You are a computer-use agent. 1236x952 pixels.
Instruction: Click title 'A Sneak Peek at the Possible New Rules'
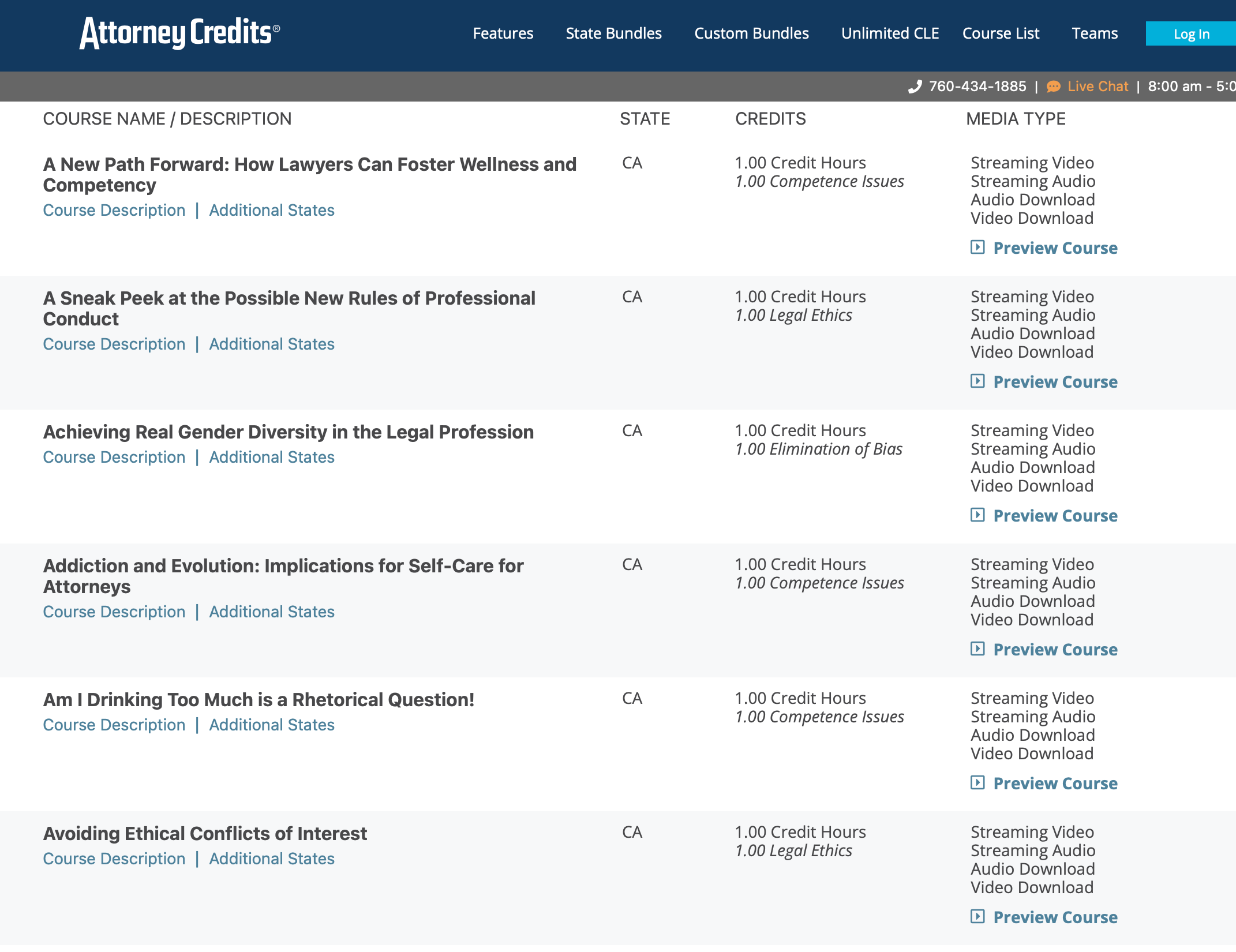point(289,309)
